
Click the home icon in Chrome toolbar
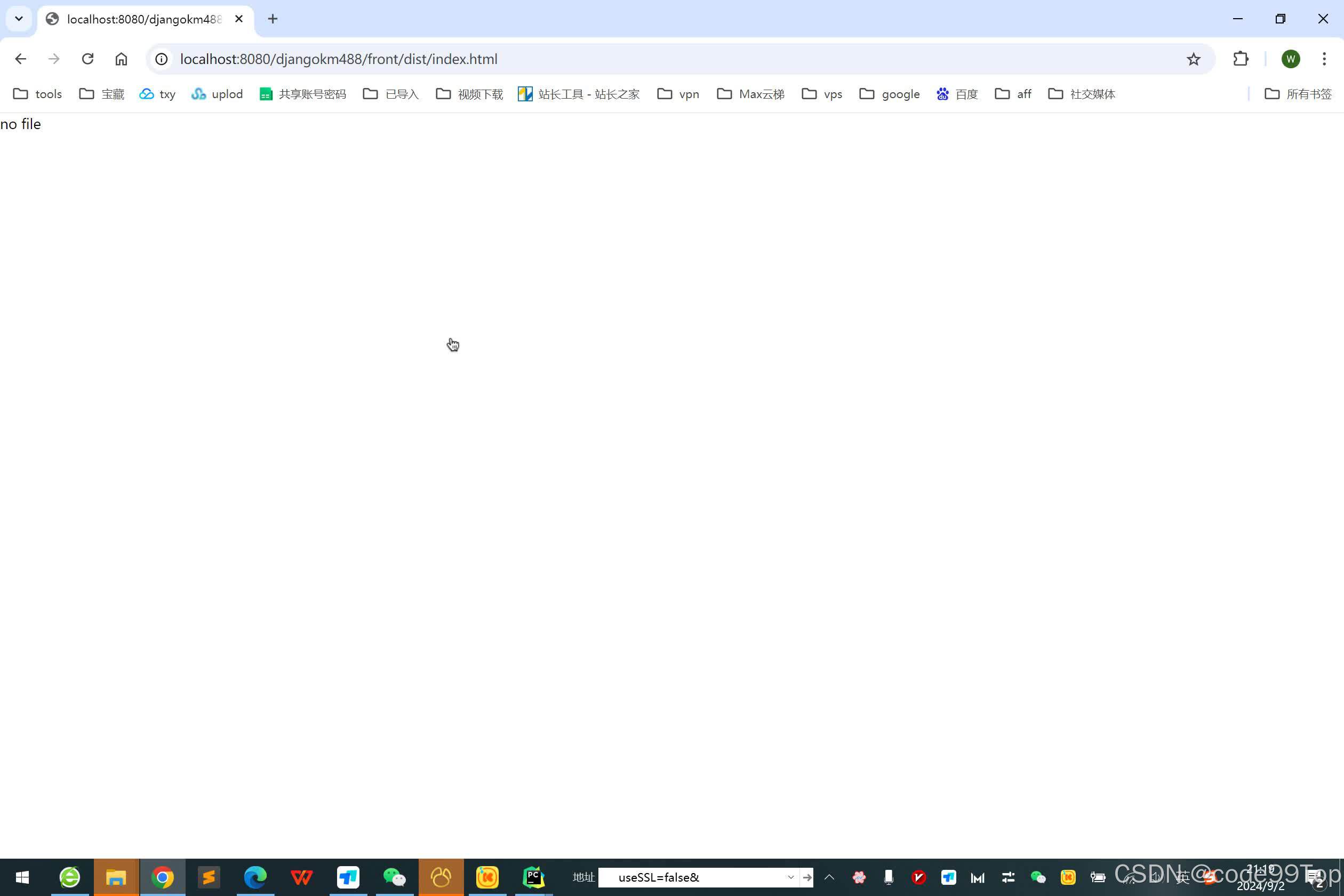pos(121,59)
